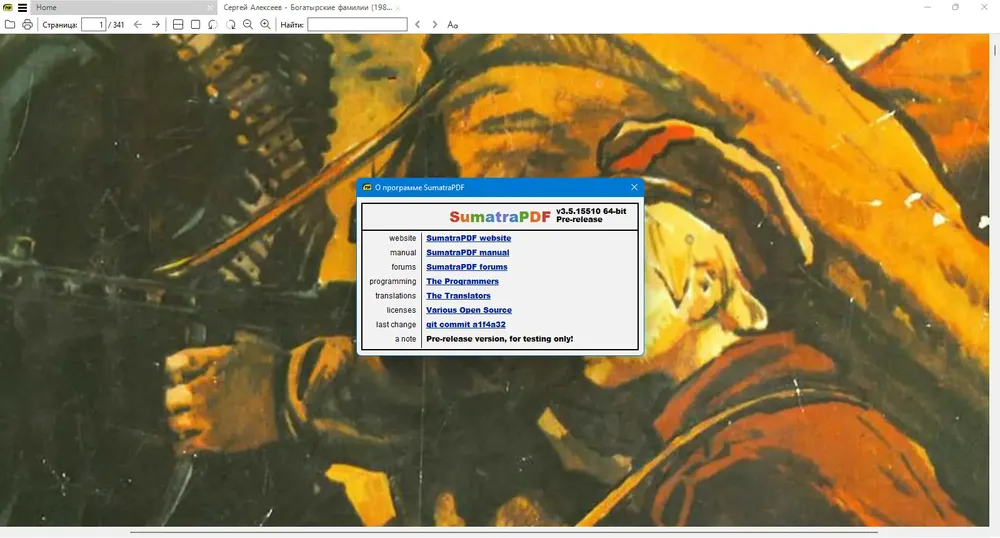Zoom out with magnifier minus

pyautogui.click(x=248, y=24)
